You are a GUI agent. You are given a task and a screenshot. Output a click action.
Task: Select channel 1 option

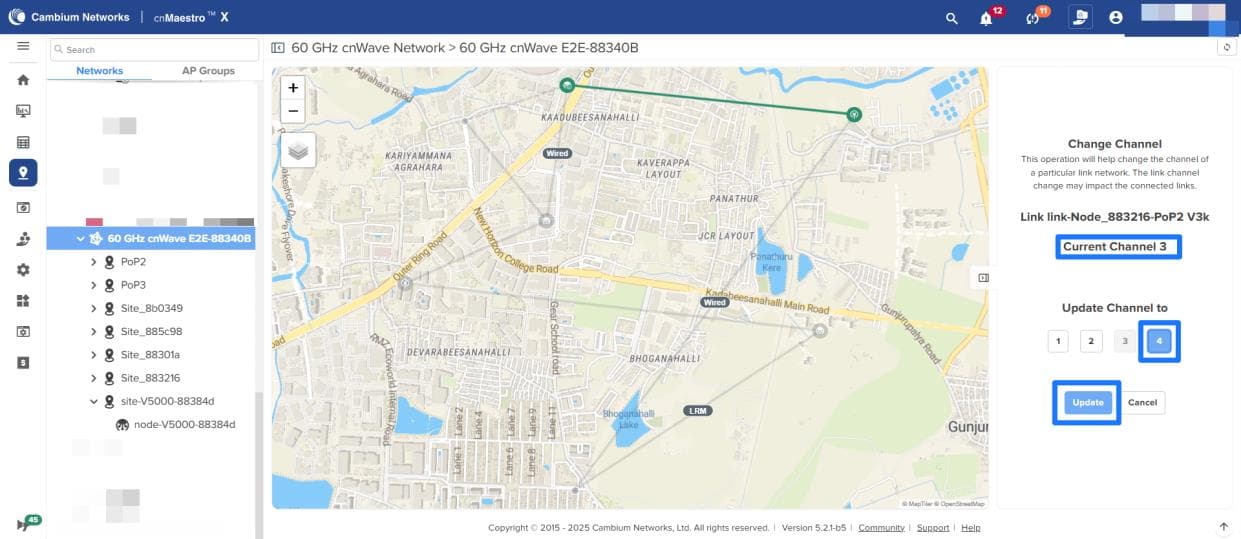tap(1058, 341)
